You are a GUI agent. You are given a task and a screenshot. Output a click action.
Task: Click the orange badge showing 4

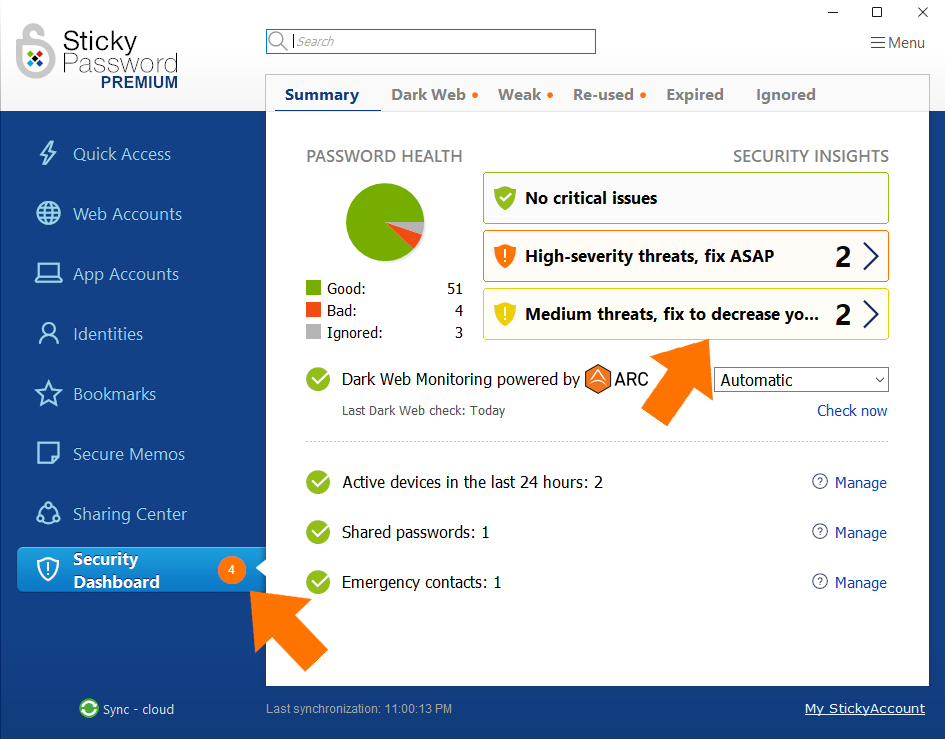231,570
